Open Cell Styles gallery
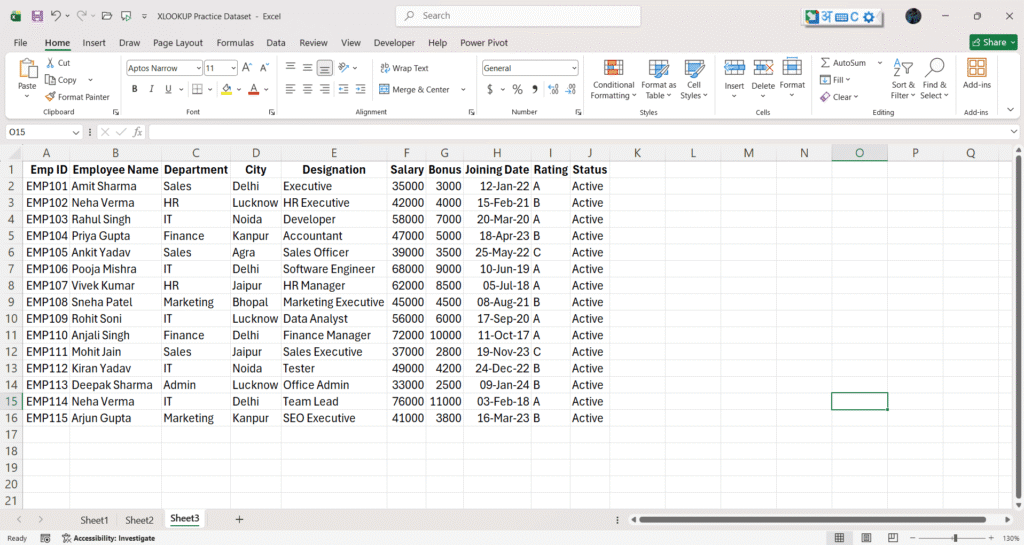 (694, 79)
